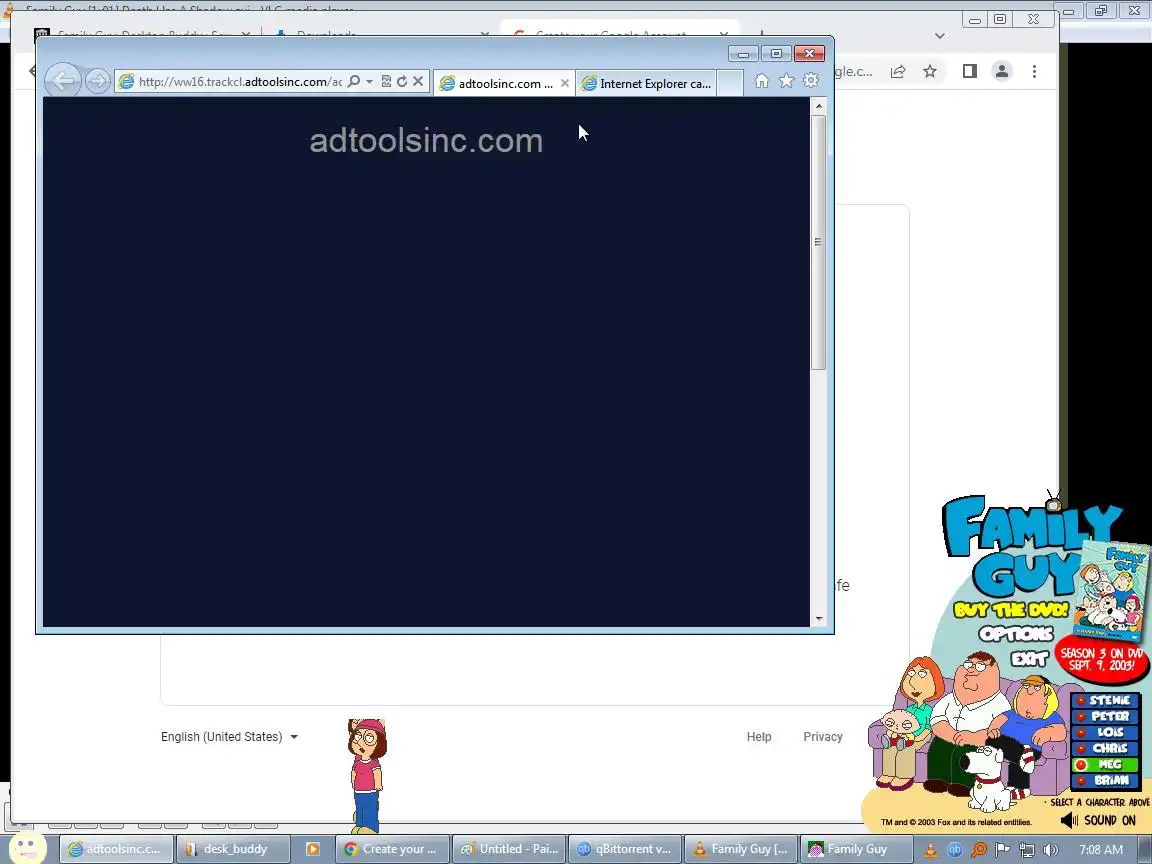
Task: Select the Brian character
Action: pos(1105,781)
